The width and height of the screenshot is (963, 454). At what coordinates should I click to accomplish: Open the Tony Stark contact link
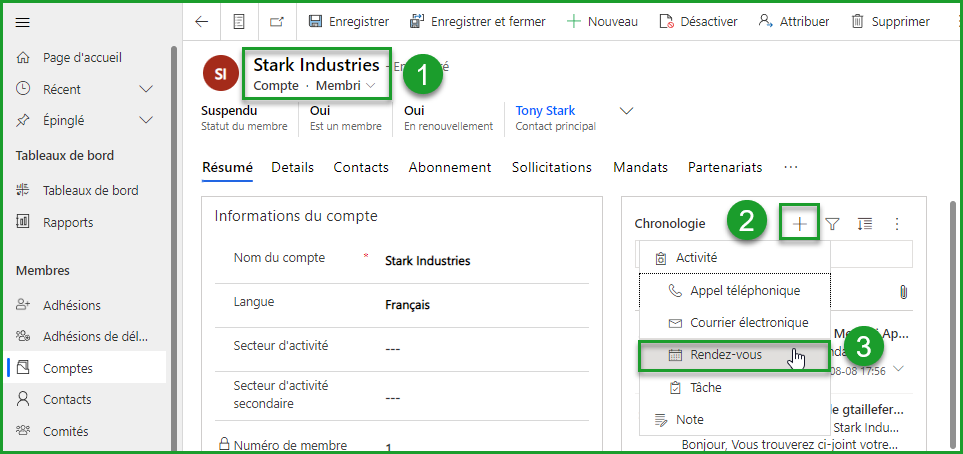click(x=545, y=111)
